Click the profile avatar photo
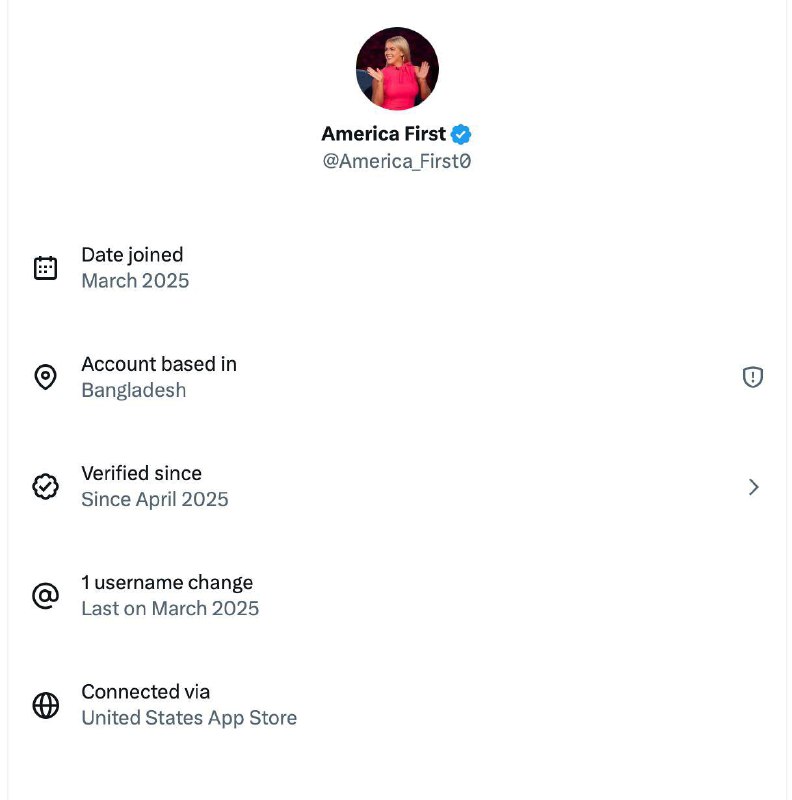Image resolution: width=792 pixels, height=800 pixels. click(x=397, y=69)
